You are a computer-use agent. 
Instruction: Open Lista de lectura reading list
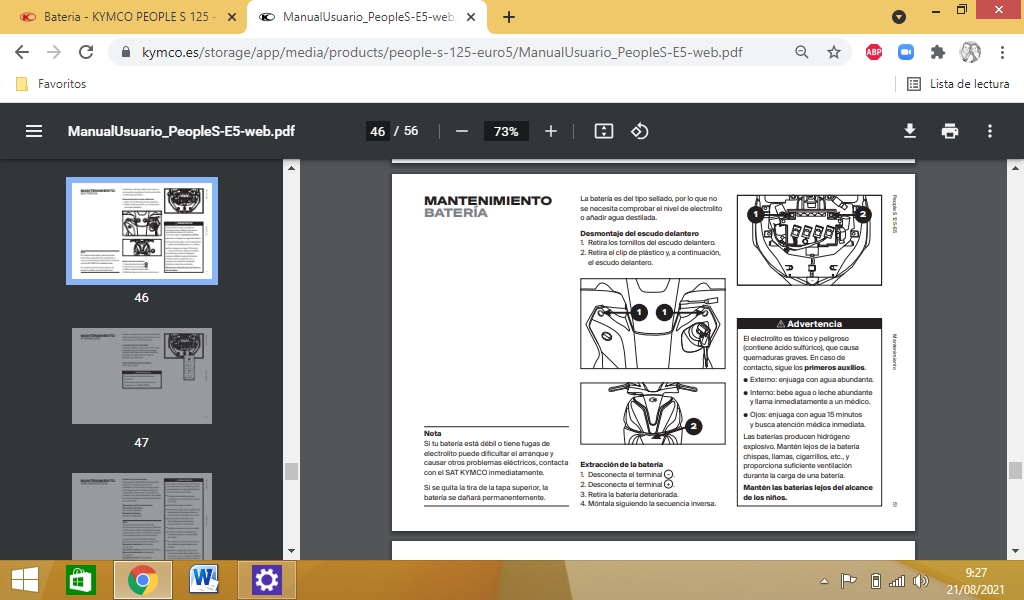tap(958, 84)
